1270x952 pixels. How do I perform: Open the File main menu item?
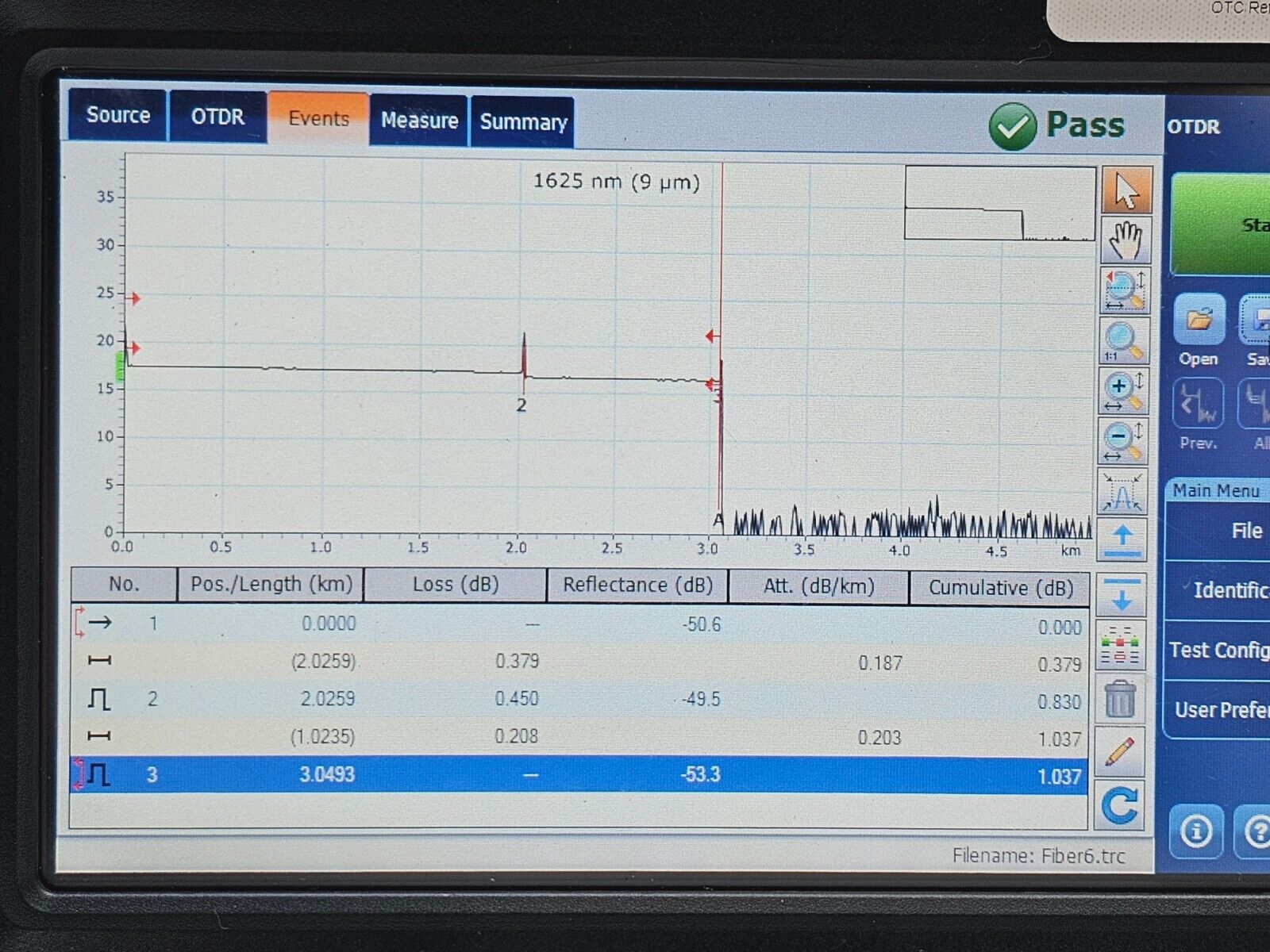pos(1245,531)
